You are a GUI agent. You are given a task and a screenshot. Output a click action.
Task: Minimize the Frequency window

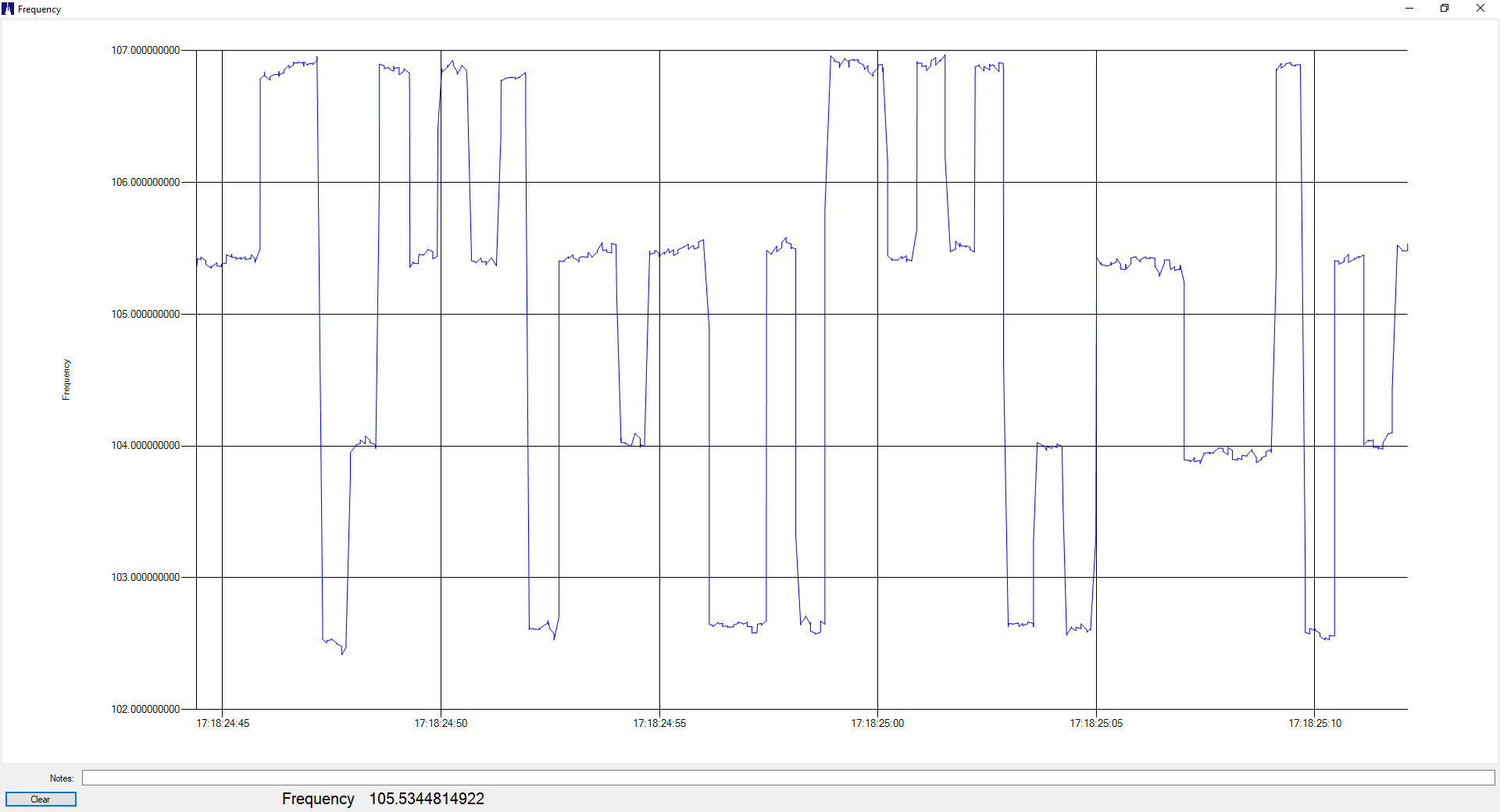(1409, 9)
